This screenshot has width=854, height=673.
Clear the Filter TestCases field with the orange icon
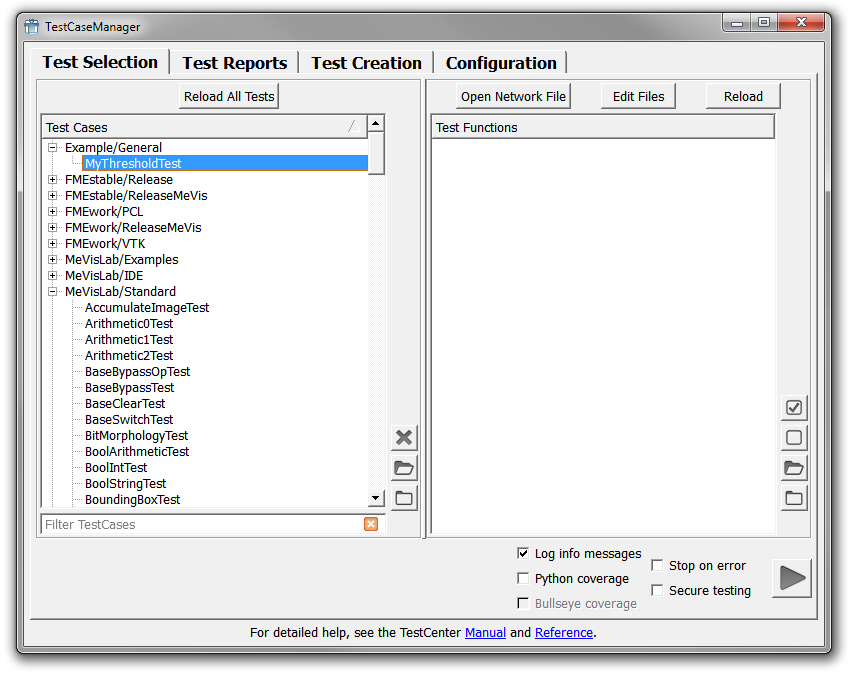[371, 524]
